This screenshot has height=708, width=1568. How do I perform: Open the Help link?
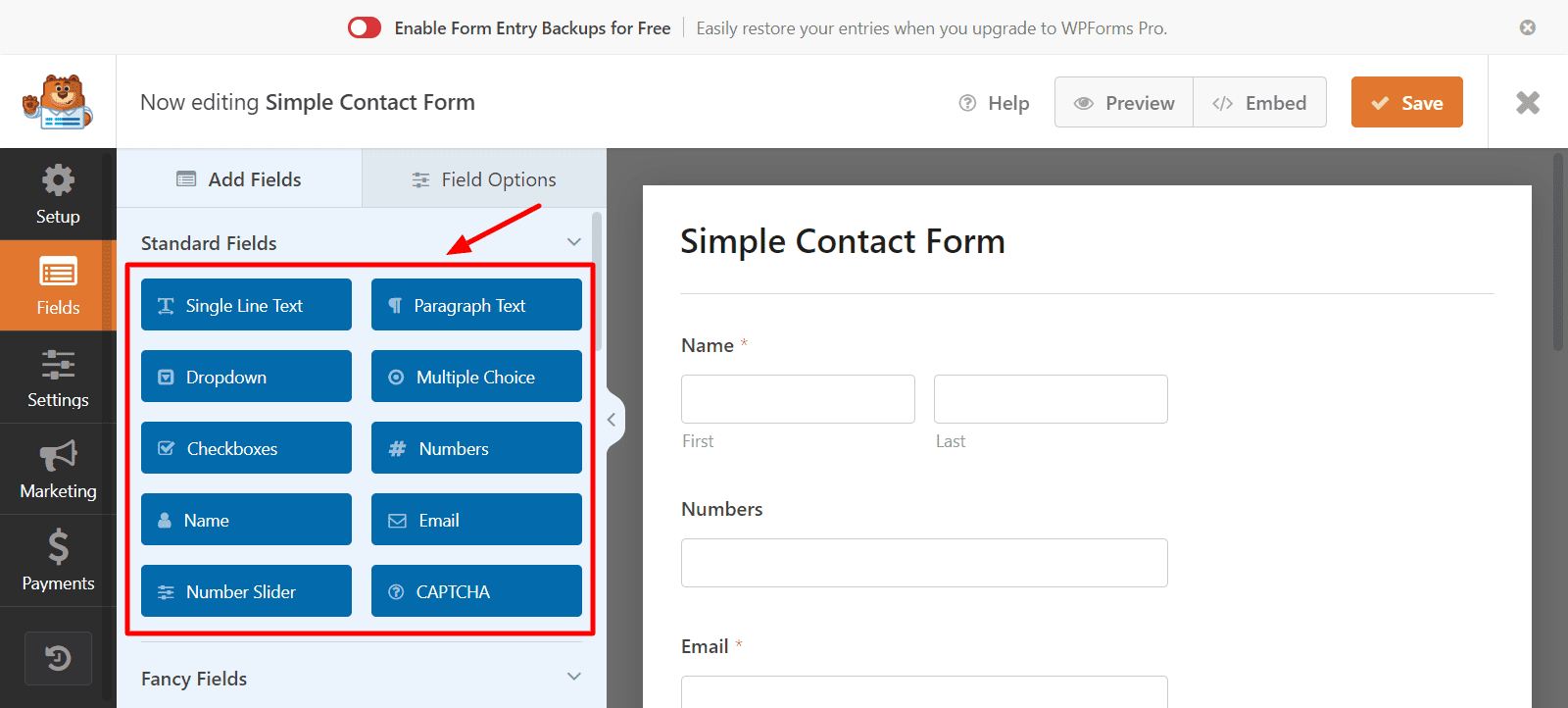tap(994, 103)
